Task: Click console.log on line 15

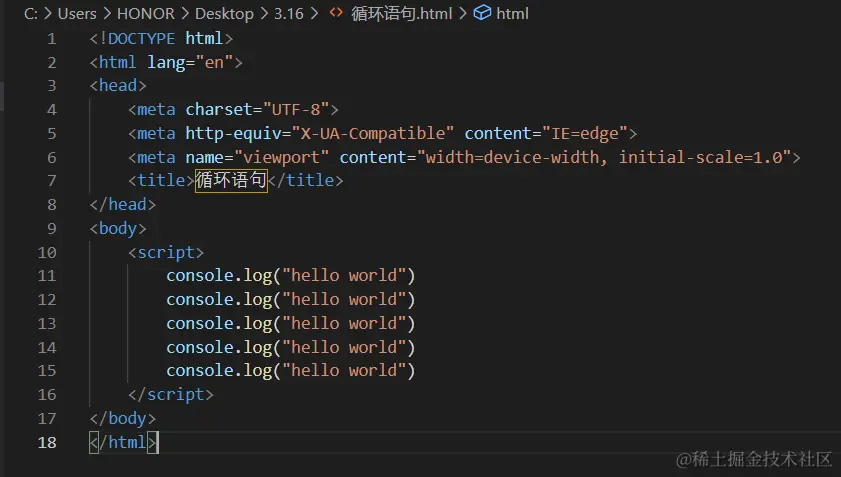Action: pyautogui.click(x=219, y=371)
